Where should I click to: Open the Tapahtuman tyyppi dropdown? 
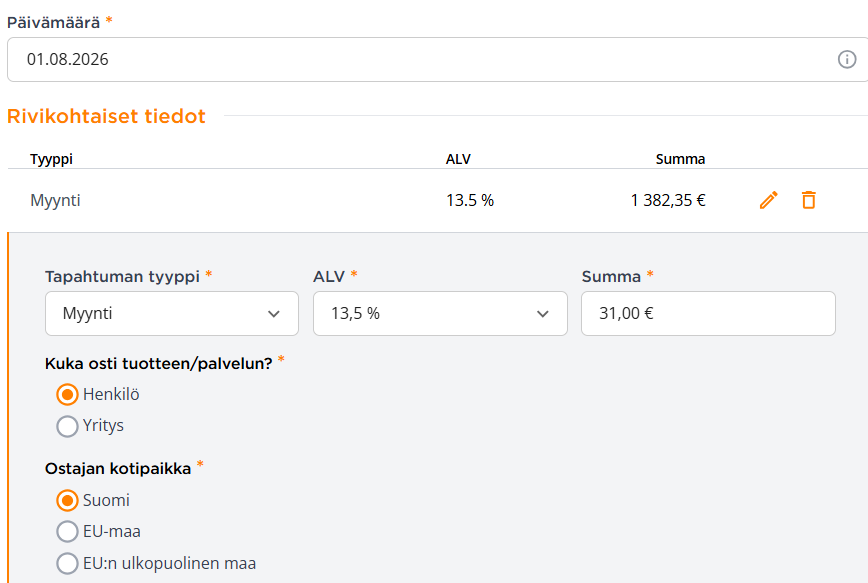tap(172, 313)
